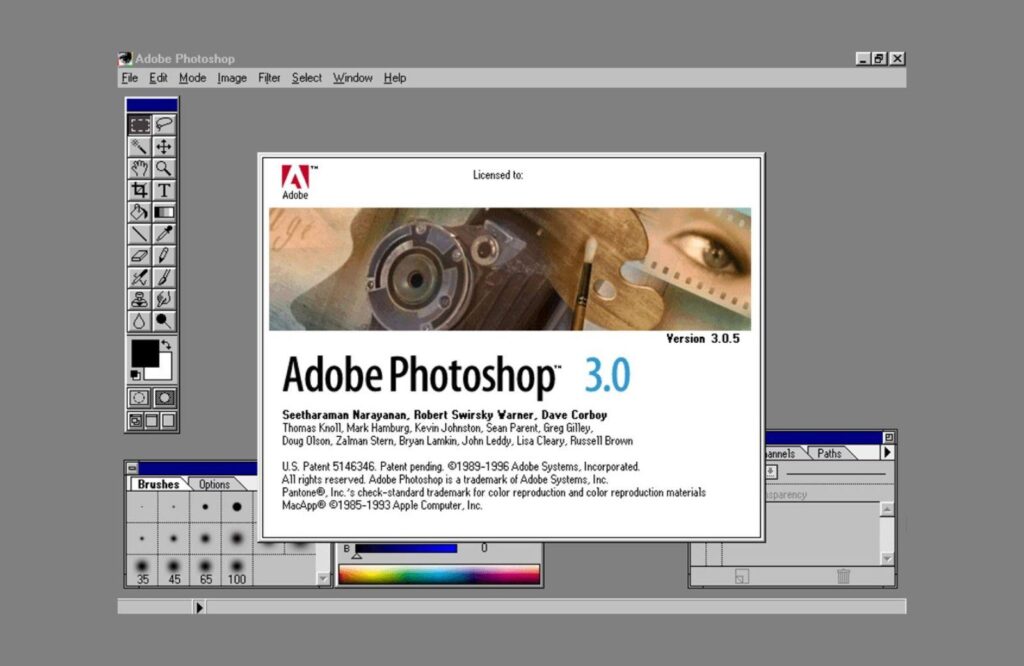Open the Paths panel menu arrow

[x=888, y=453]
